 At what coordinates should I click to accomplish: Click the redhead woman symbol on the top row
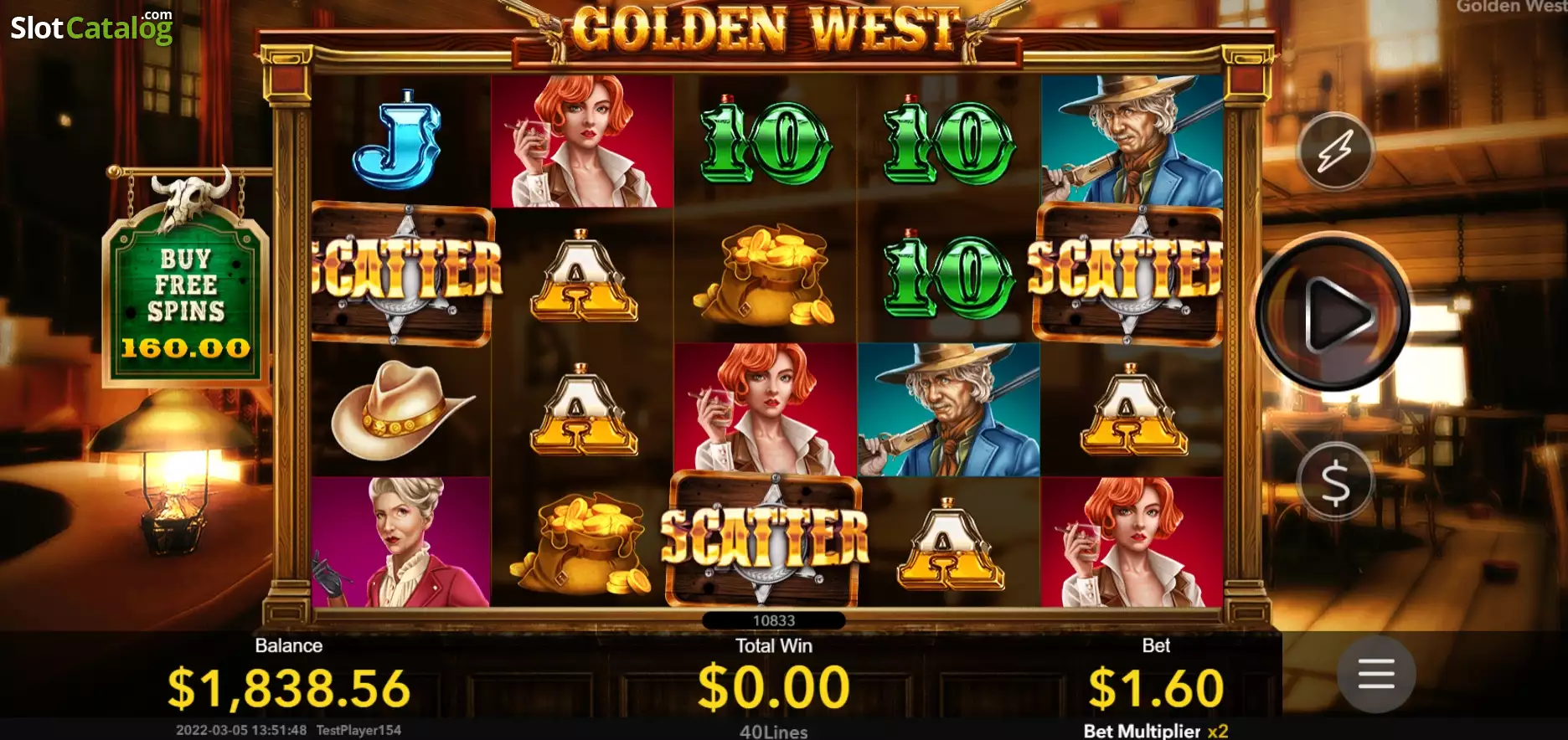(582, 141)
